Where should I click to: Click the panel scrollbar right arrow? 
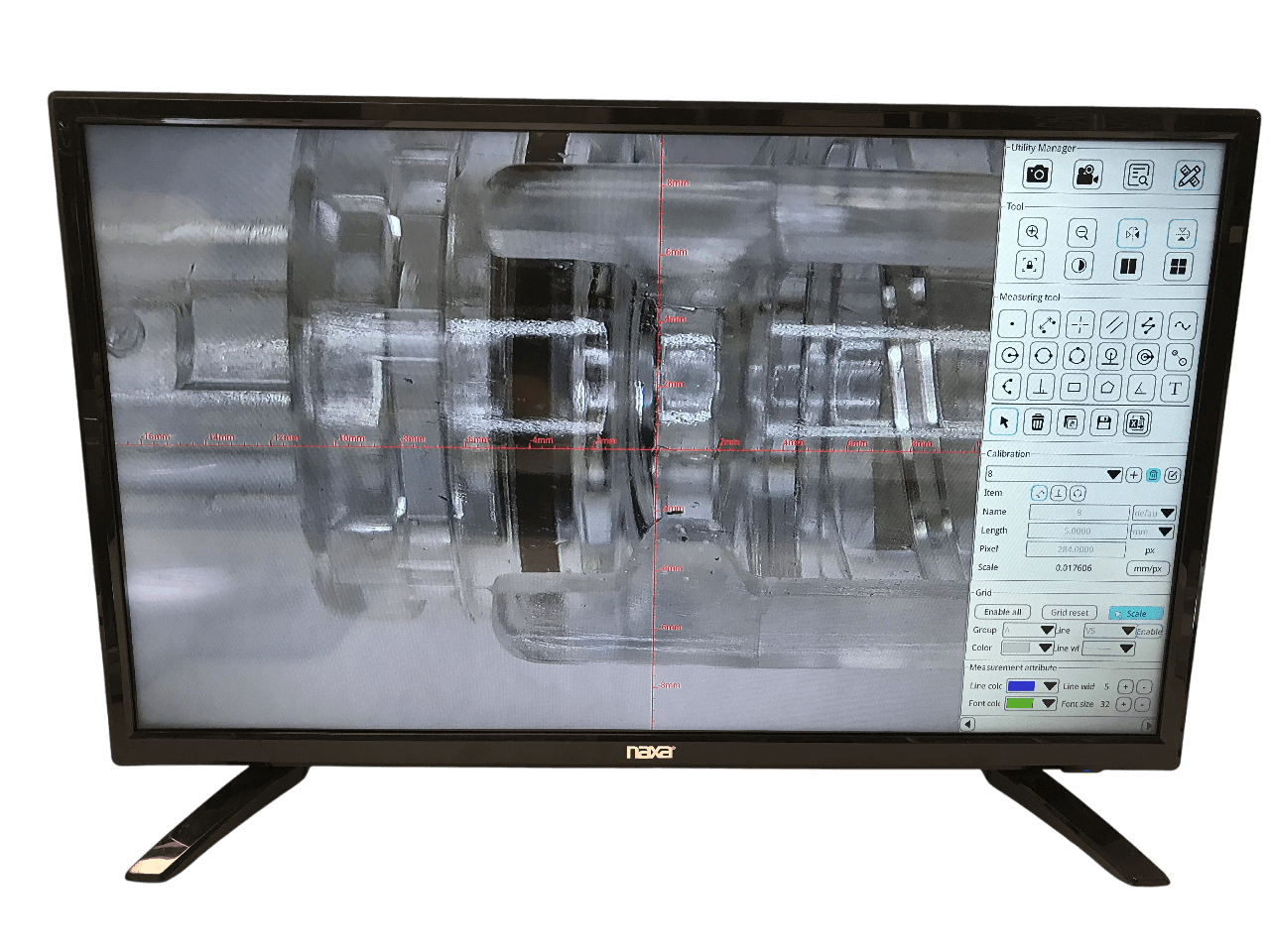pyautogui.click(x=1149, y=725)
